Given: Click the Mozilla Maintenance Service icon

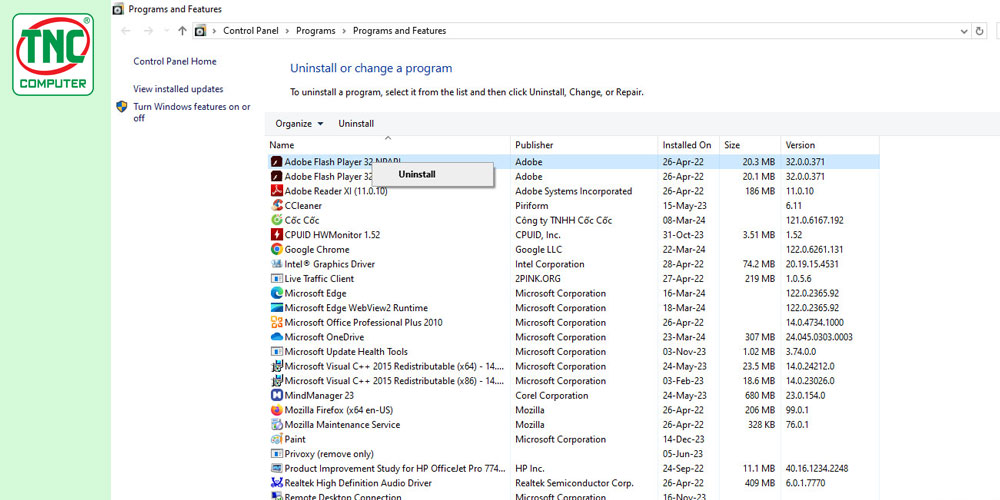Looking at the screenshot, I should tap(277, 425).
